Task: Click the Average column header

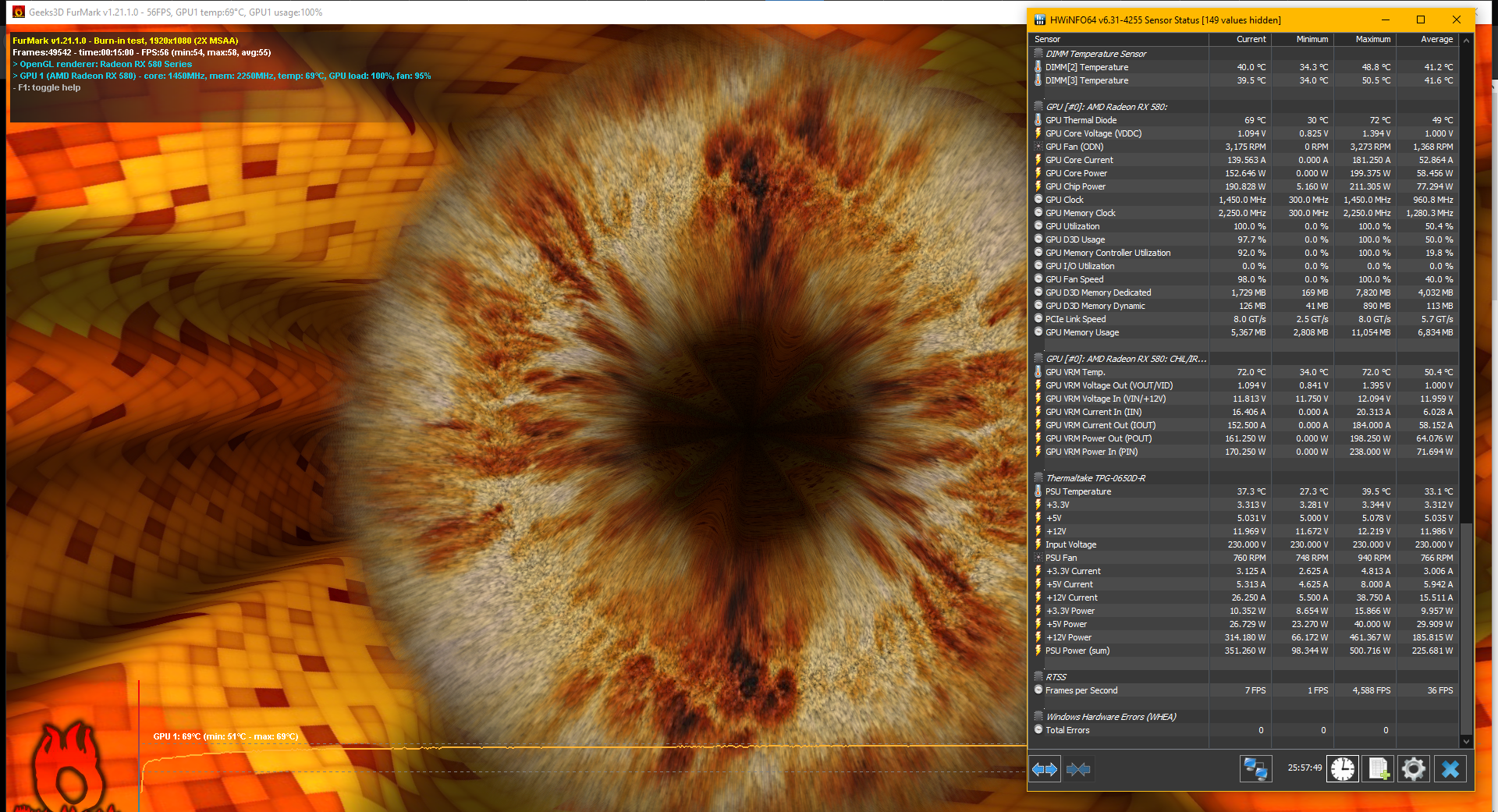Action: click(x=1427, y=39)
